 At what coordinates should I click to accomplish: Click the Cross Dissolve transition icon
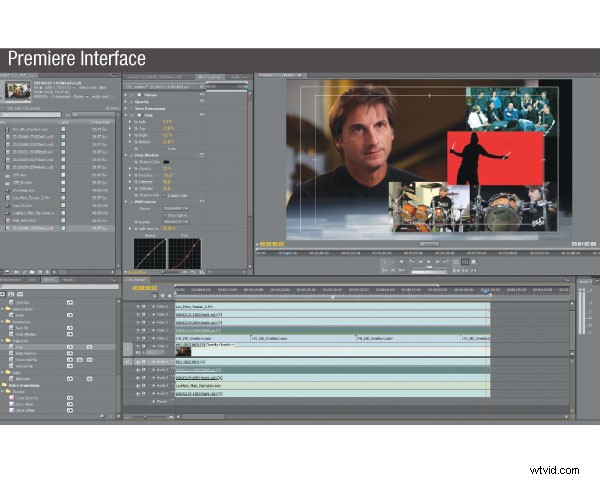tap(11, 398)
